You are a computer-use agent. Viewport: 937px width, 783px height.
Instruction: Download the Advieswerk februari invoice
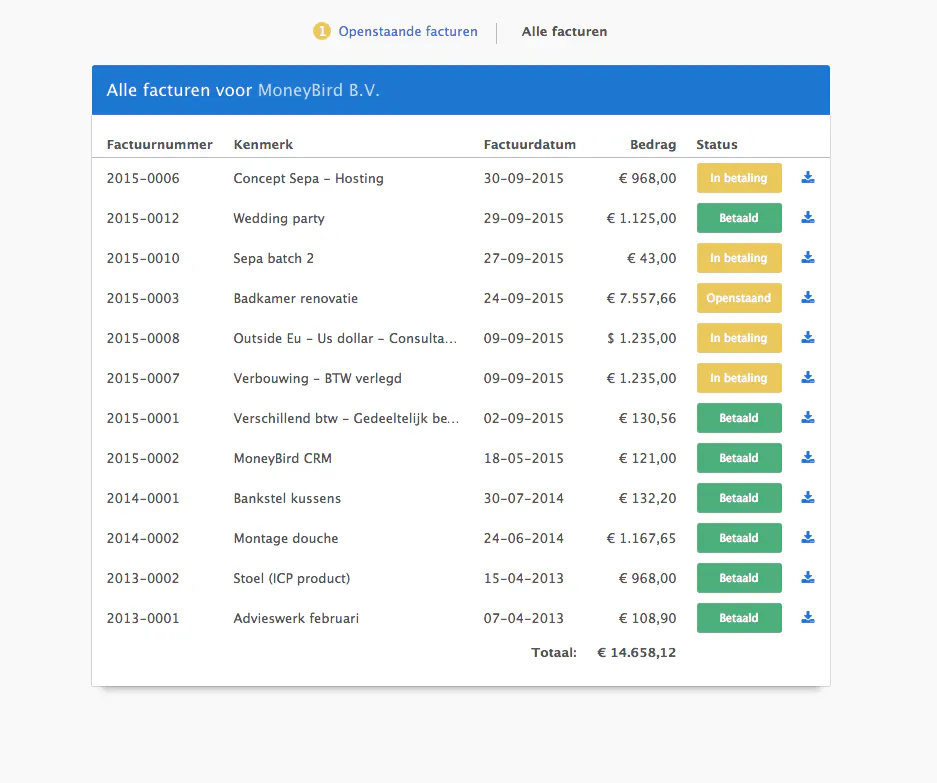coord(808,618)
